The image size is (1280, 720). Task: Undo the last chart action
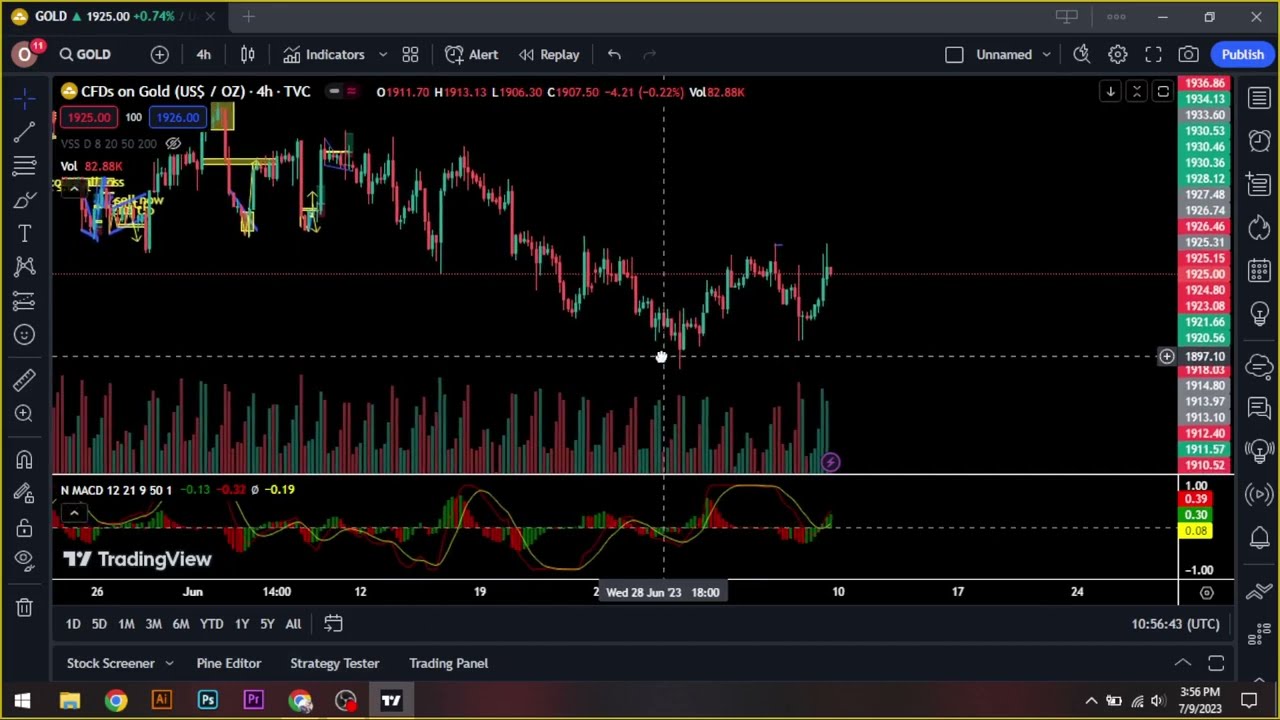[x=614, y=55]
